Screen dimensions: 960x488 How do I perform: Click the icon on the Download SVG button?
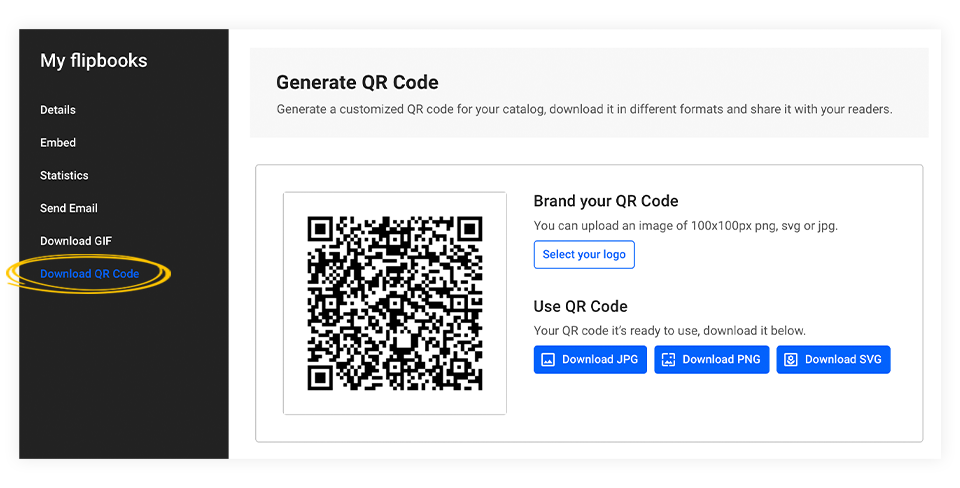point(791,360)
